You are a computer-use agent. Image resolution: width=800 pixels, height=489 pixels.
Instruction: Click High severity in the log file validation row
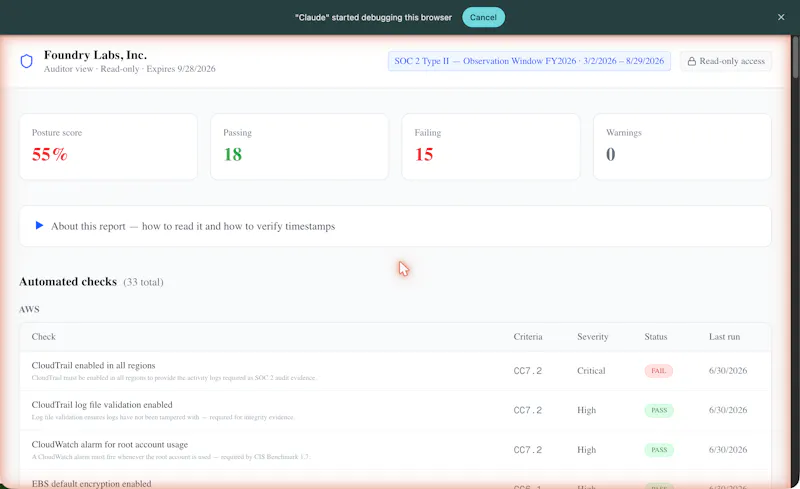click(x=586, y=410)
